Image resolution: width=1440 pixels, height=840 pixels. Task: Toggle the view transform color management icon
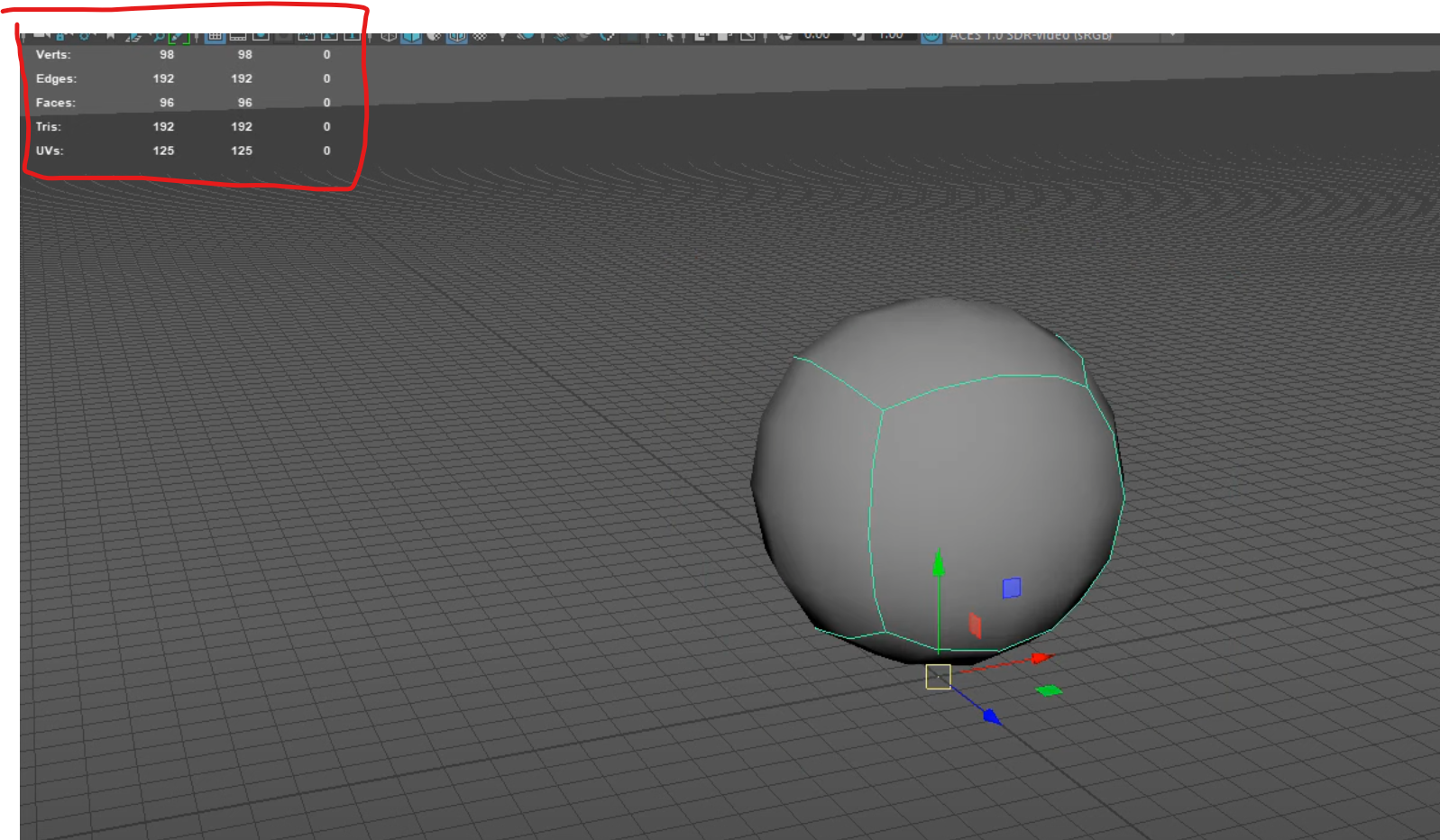(x=931, y=37)
